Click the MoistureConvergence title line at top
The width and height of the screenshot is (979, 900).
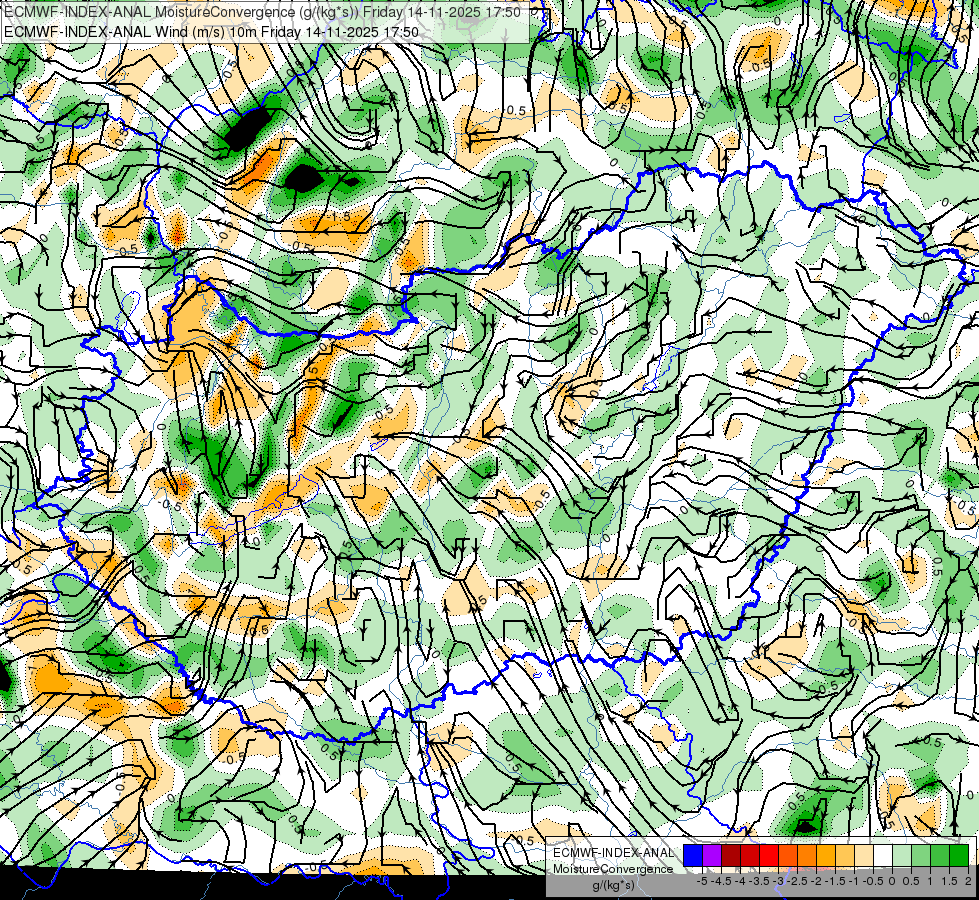(262, 12)
